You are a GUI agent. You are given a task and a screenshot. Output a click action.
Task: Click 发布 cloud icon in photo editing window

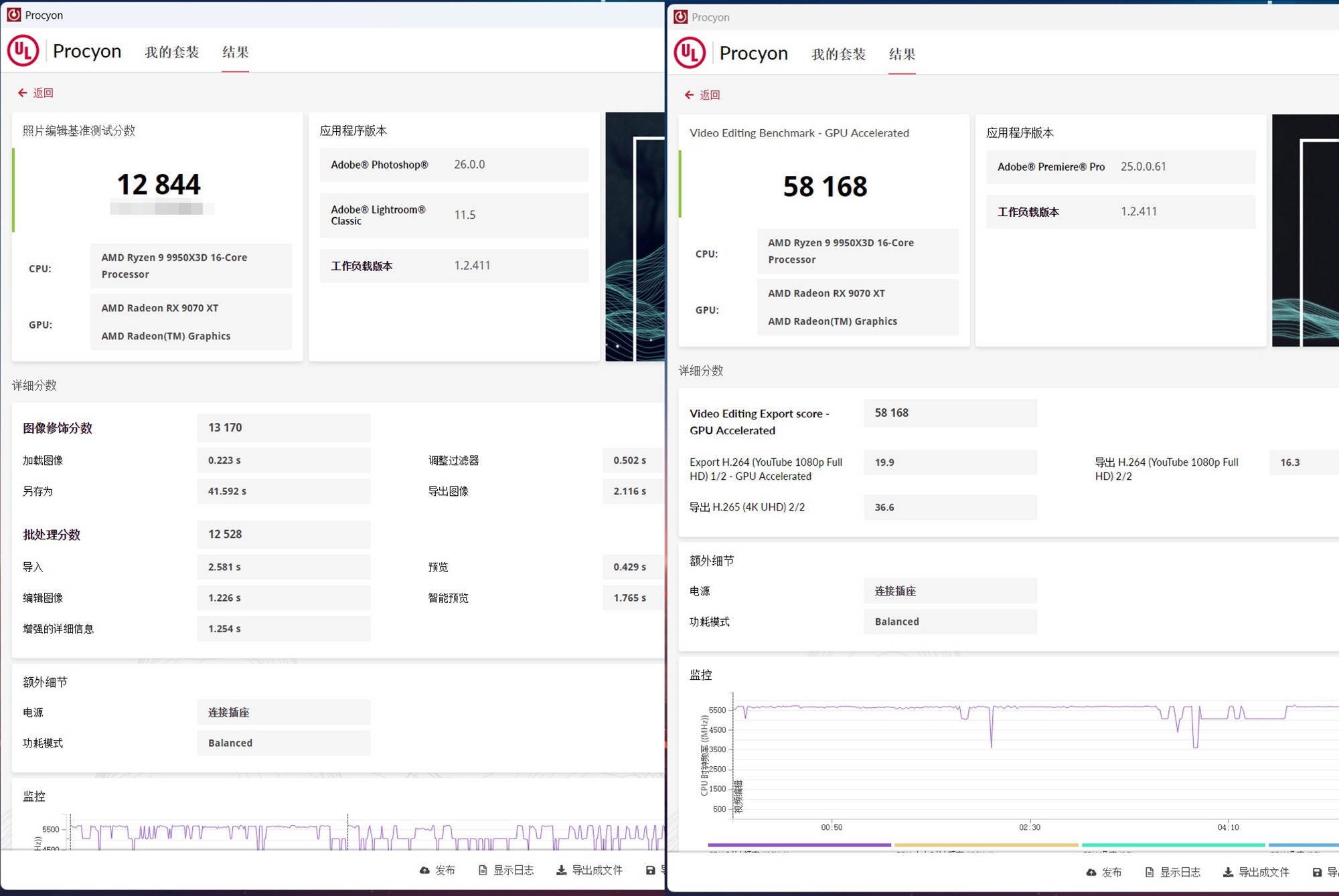[x=424, y=871]
